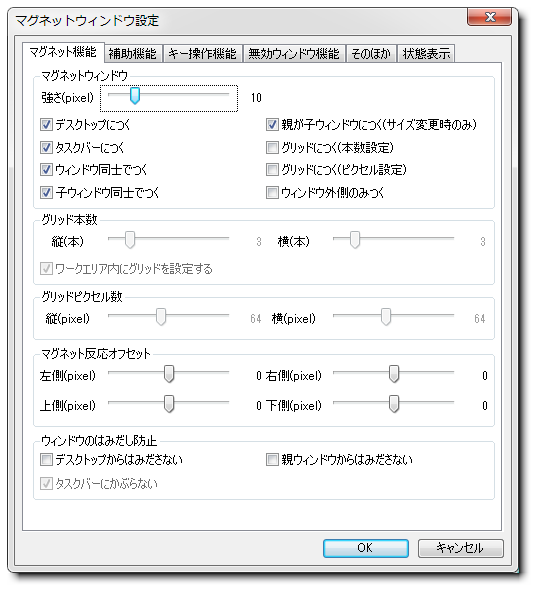Screen dimensions: 538x592
Task: Enable ウィンドウ外側のみつく checkbox
Action: click(x=272, y=193)
